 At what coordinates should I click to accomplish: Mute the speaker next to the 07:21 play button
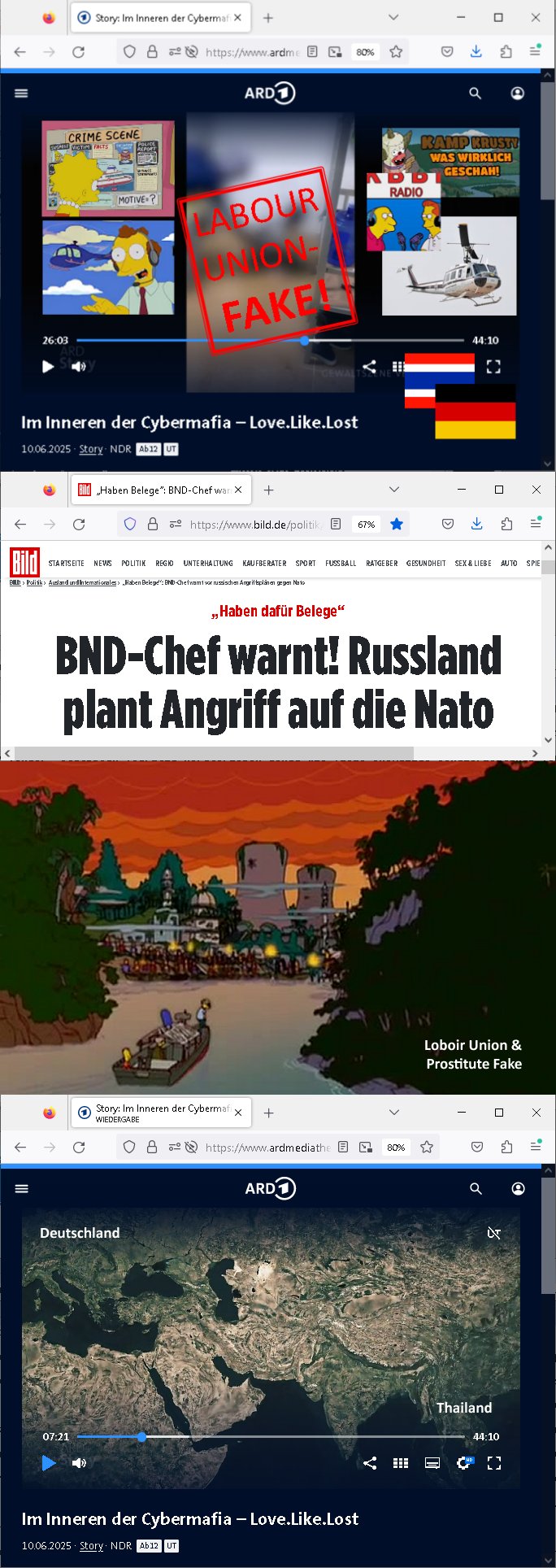[79, 1463]
